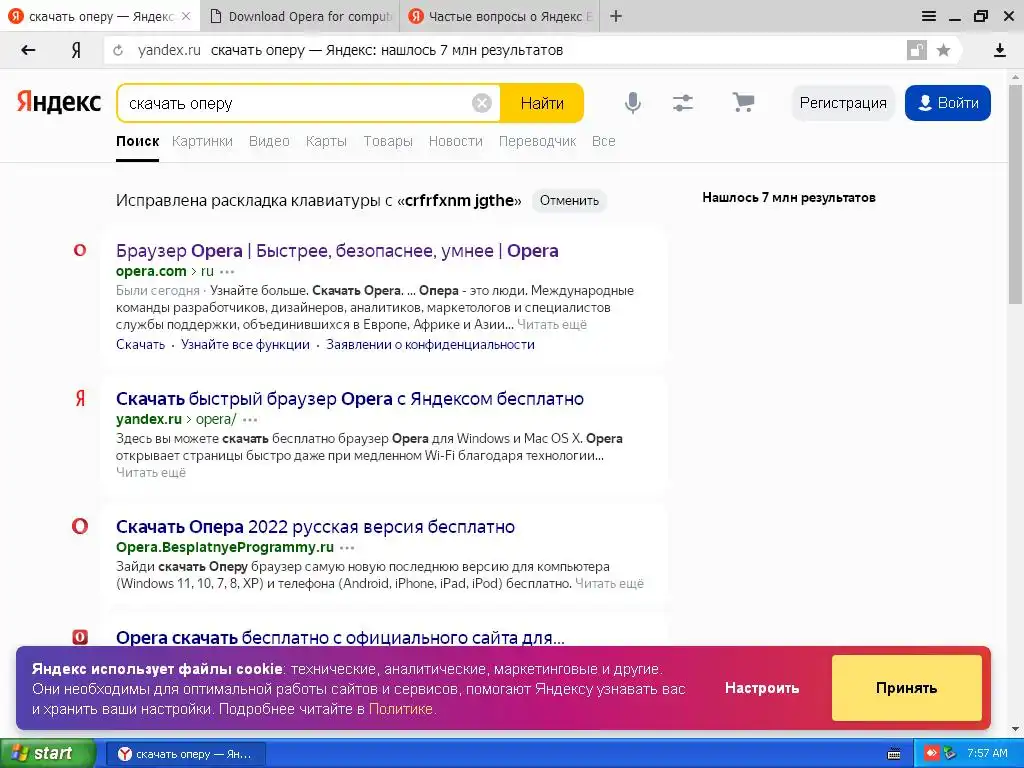Open taskbar item 'скачать оперу — Ян...'
Viewport: 1024px width, 768px height.
tap(185, 754)
